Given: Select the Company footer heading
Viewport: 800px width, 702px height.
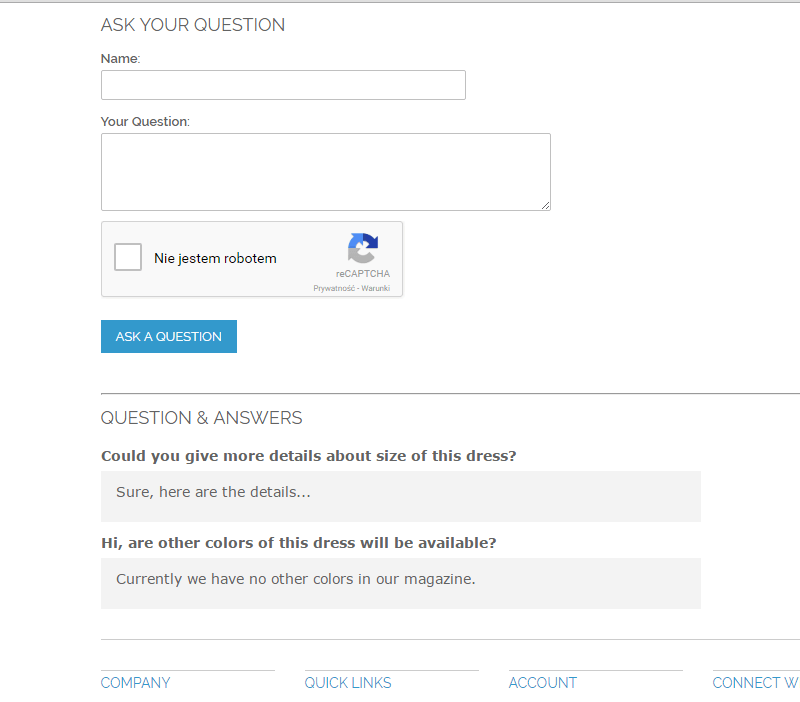Looking at the screenshot, I should 136,683.
